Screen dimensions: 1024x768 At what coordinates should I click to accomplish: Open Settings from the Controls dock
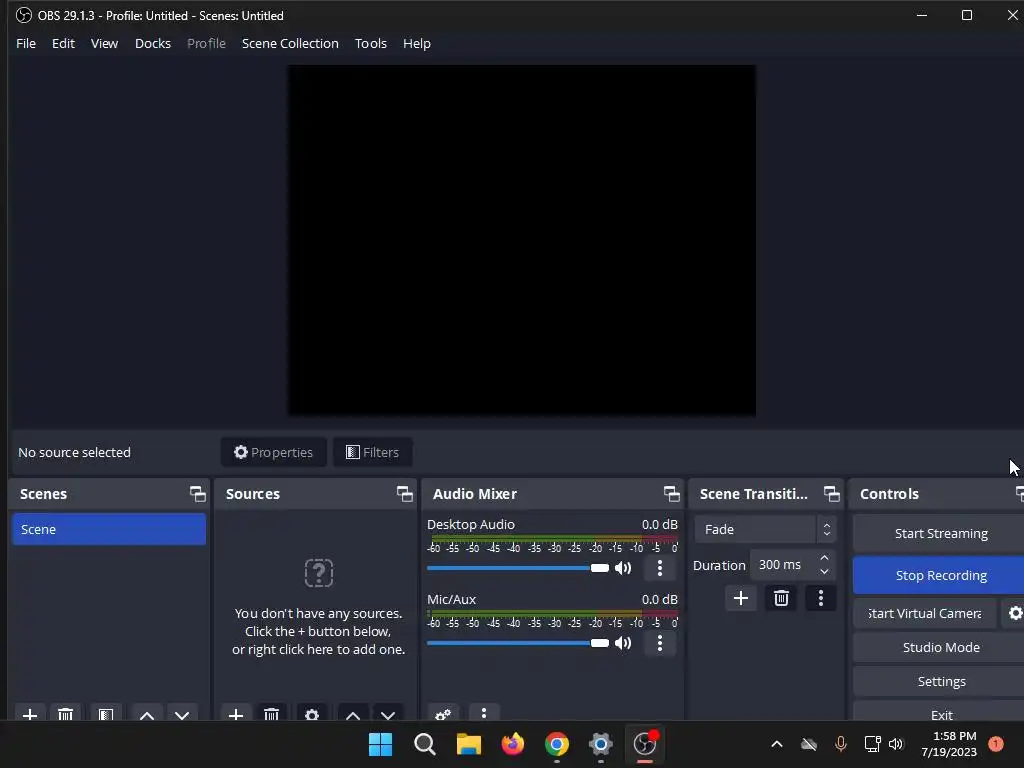941,681
